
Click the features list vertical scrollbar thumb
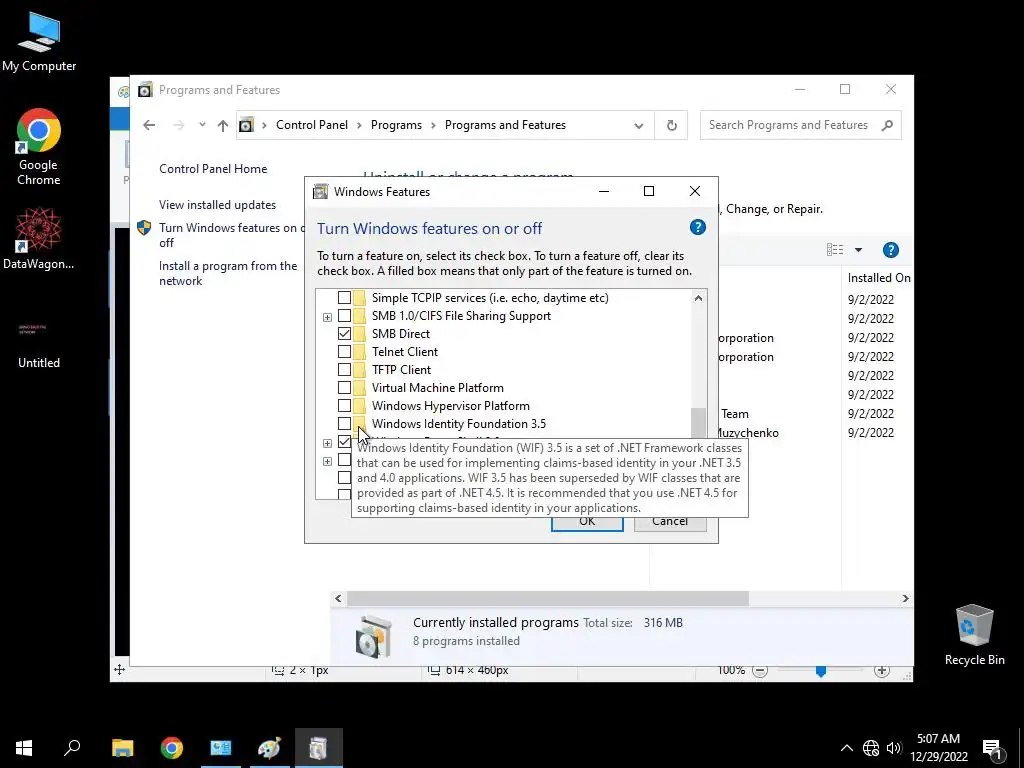click(x=698, y=423)
